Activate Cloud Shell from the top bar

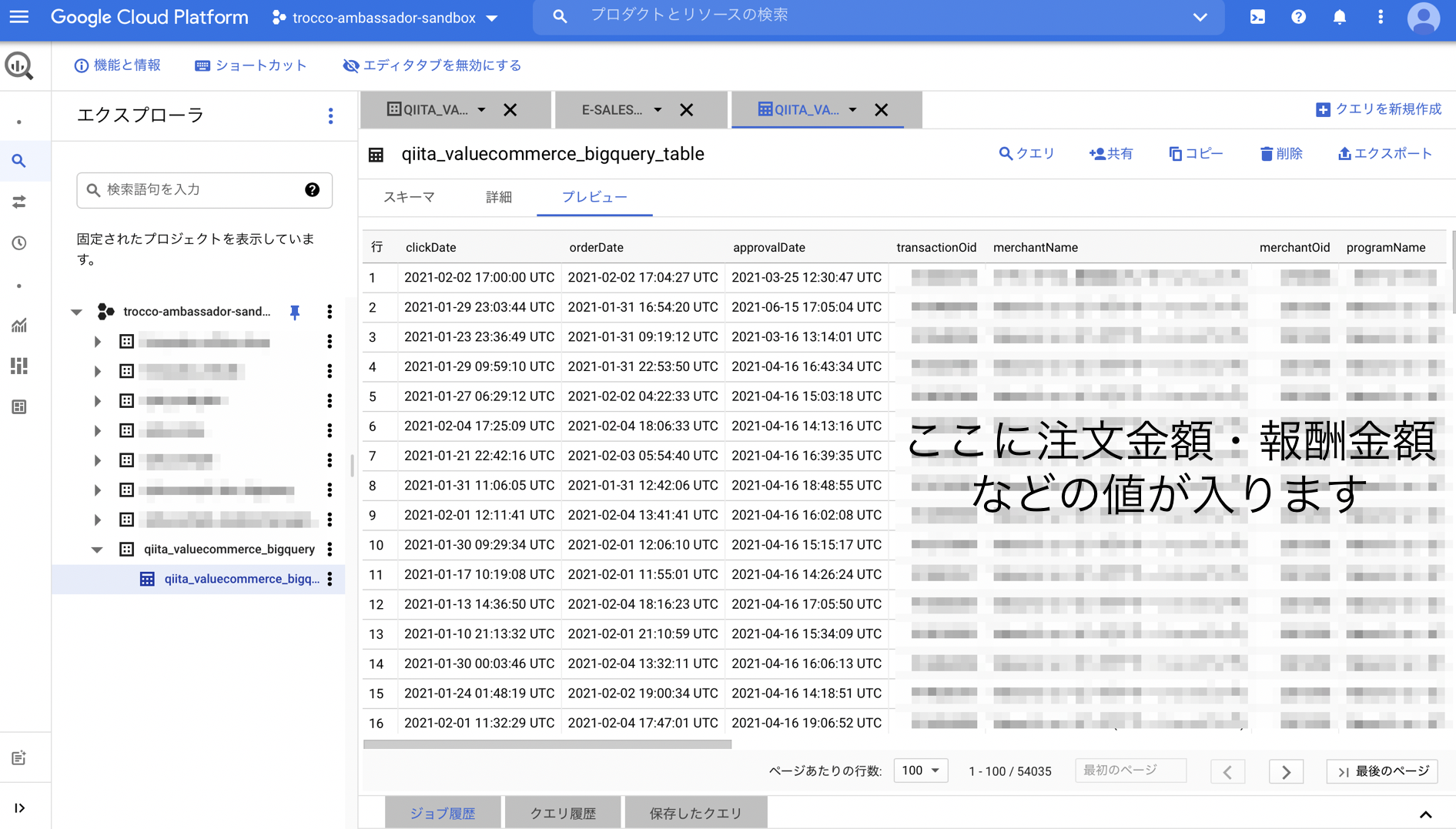click(x=1257, y=17)
